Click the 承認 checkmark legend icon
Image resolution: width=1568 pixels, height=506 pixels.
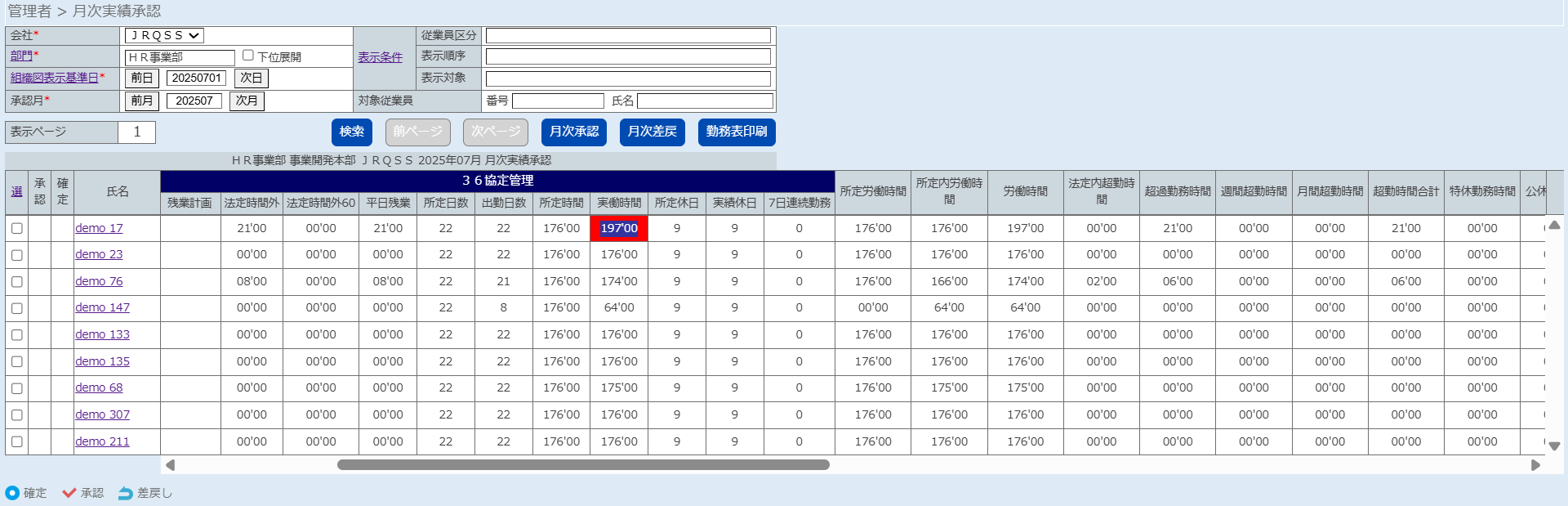[69, 493]
